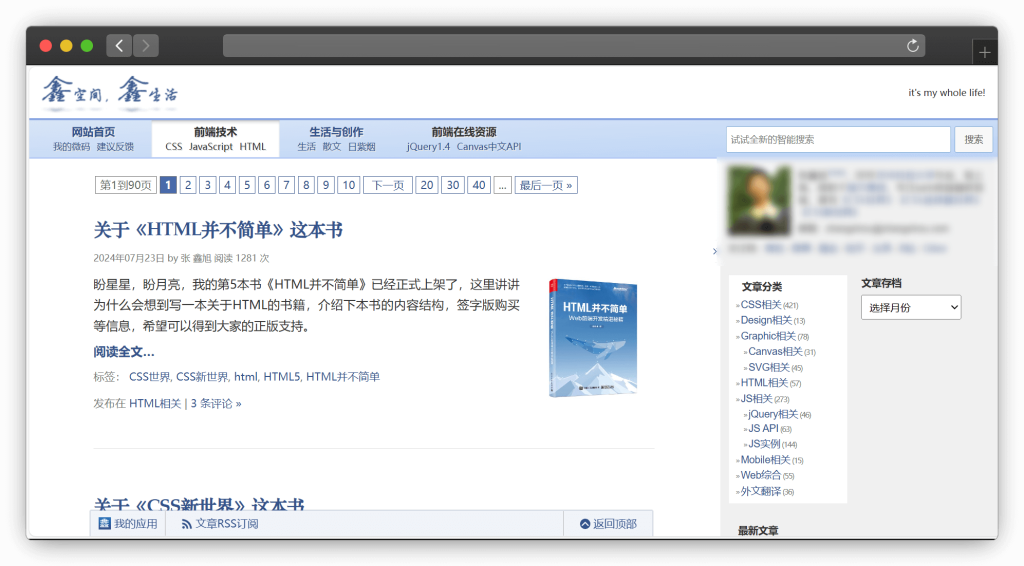Click the pagination ellipsis … button
The height and width of the screenshot is (566, 1024).
(x=502, y=185)
